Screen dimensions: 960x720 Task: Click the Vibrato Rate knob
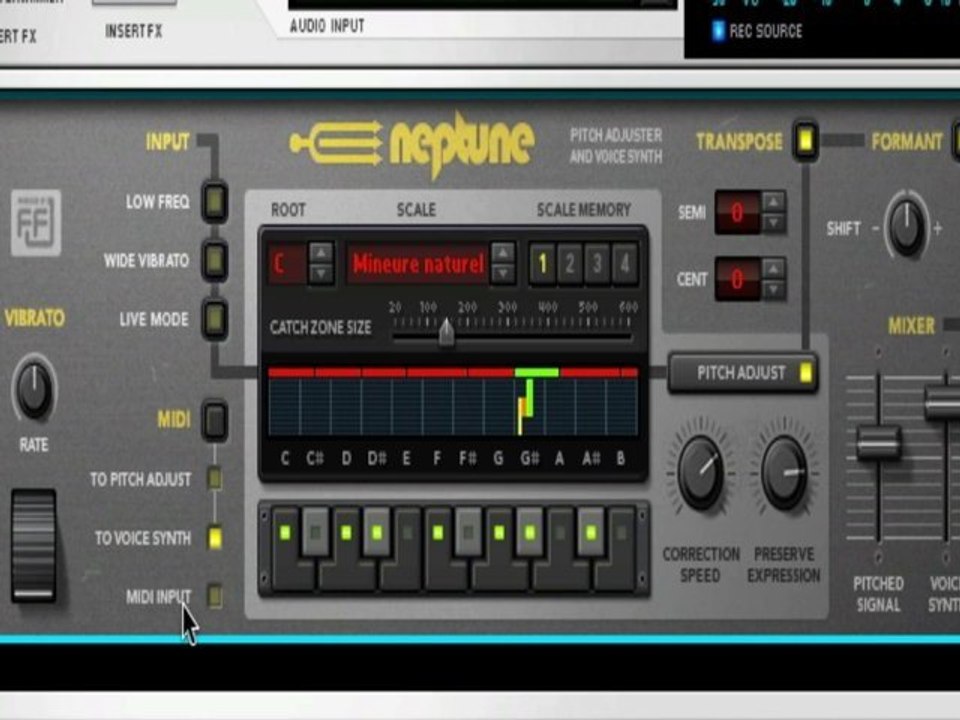pos(34,390)
